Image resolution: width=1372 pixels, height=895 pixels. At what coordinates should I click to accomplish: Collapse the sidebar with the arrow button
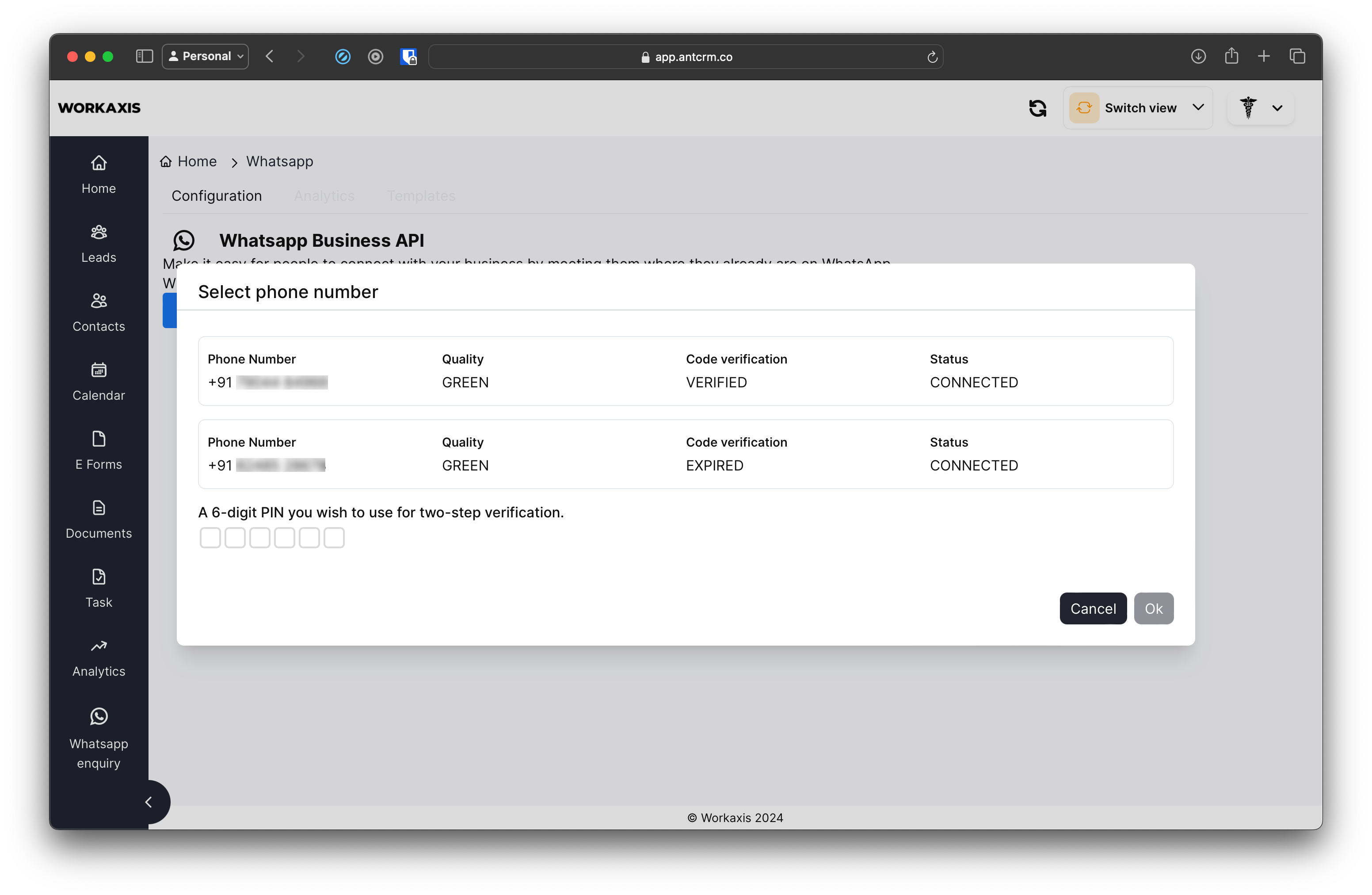(x=149, y=802)
